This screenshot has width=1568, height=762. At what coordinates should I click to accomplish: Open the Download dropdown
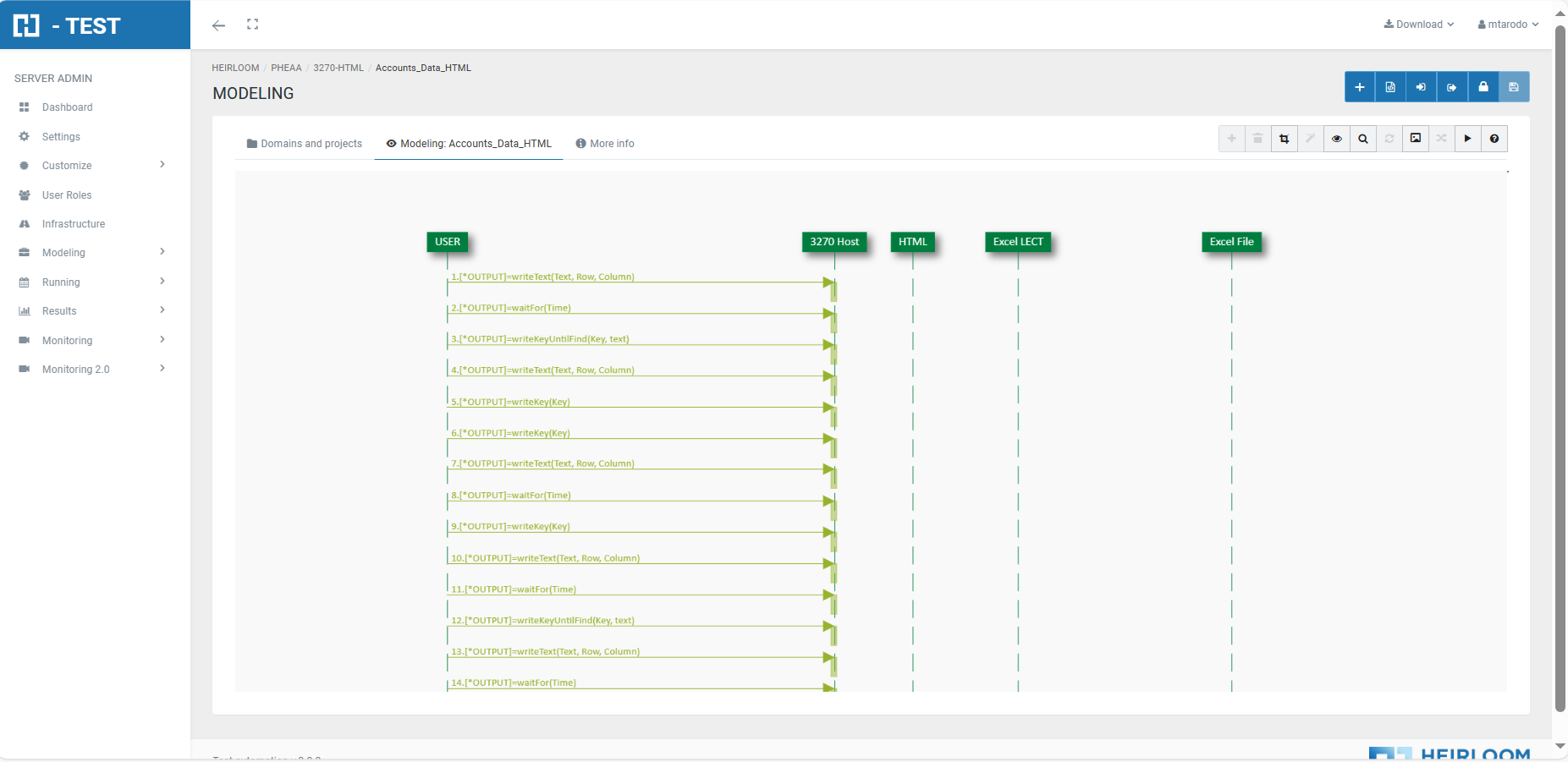[x=1418, y=25]
